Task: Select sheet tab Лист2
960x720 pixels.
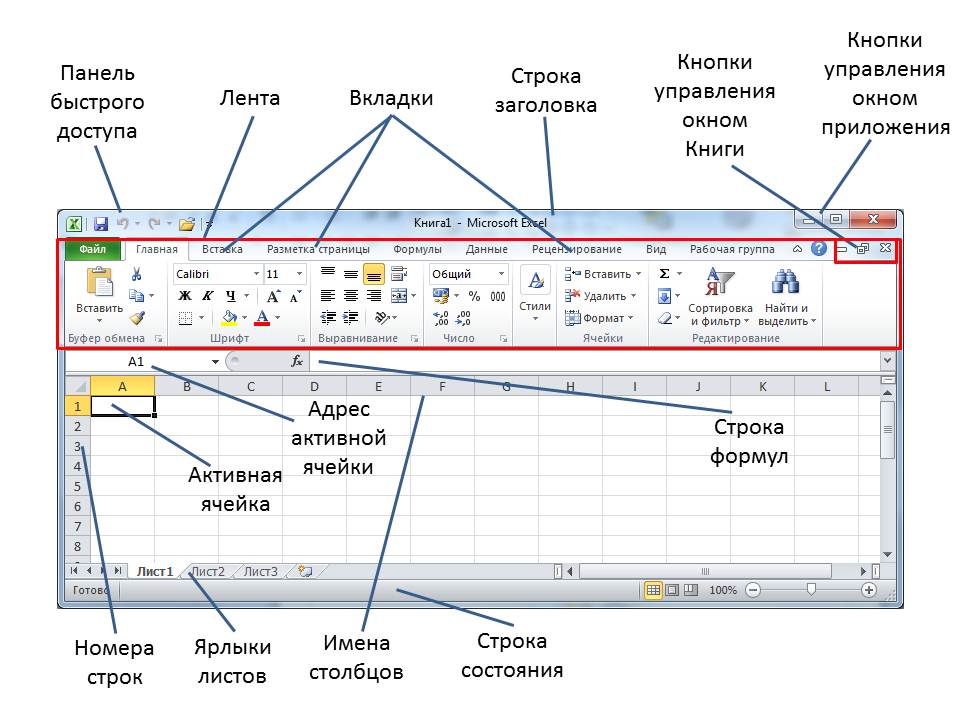Action: 208,572
